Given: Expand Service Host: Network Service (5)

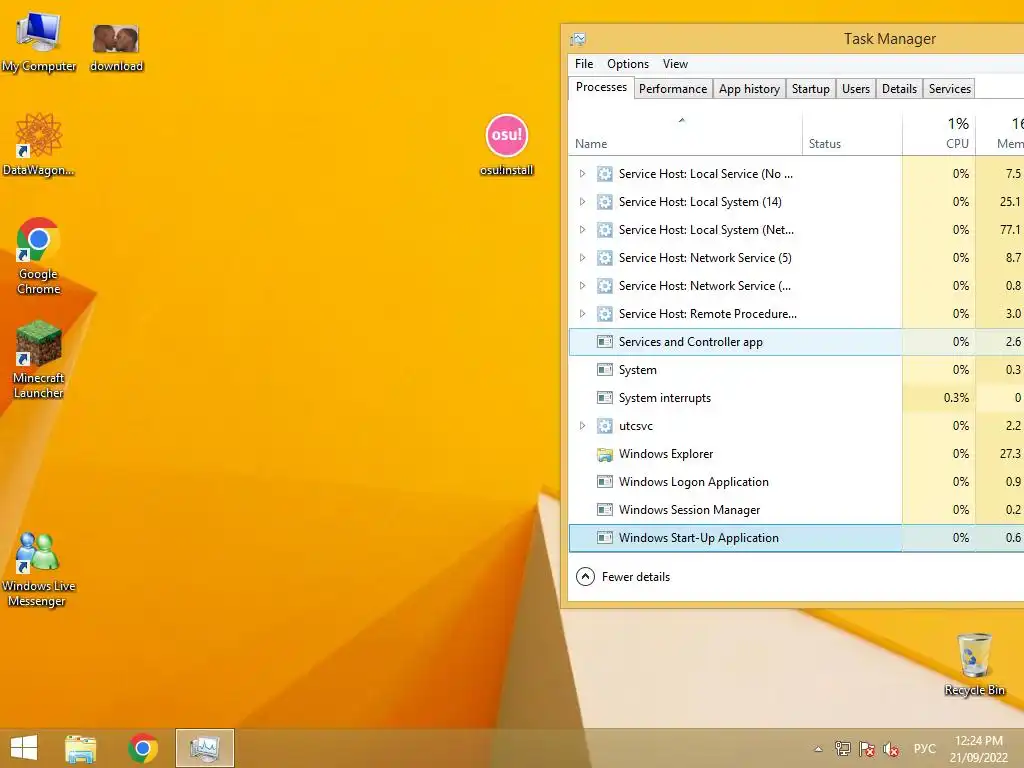Looking at the screenshot, I should click(583, 258).
